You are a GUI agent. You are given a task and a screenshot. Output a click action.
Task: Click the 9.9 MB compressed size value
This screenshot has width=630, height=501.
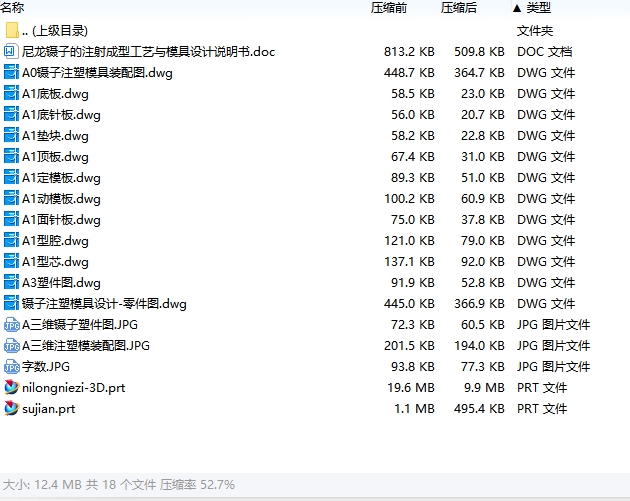(484, 388)
